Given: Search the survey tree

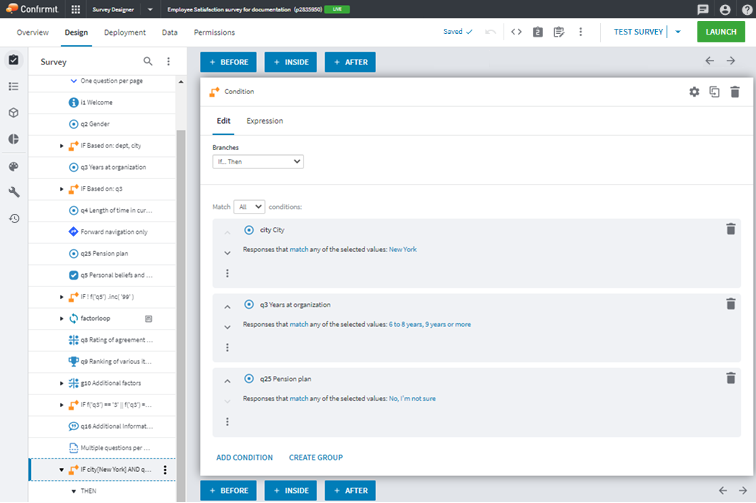Looking at the screenshot, I should coord(148,61).
